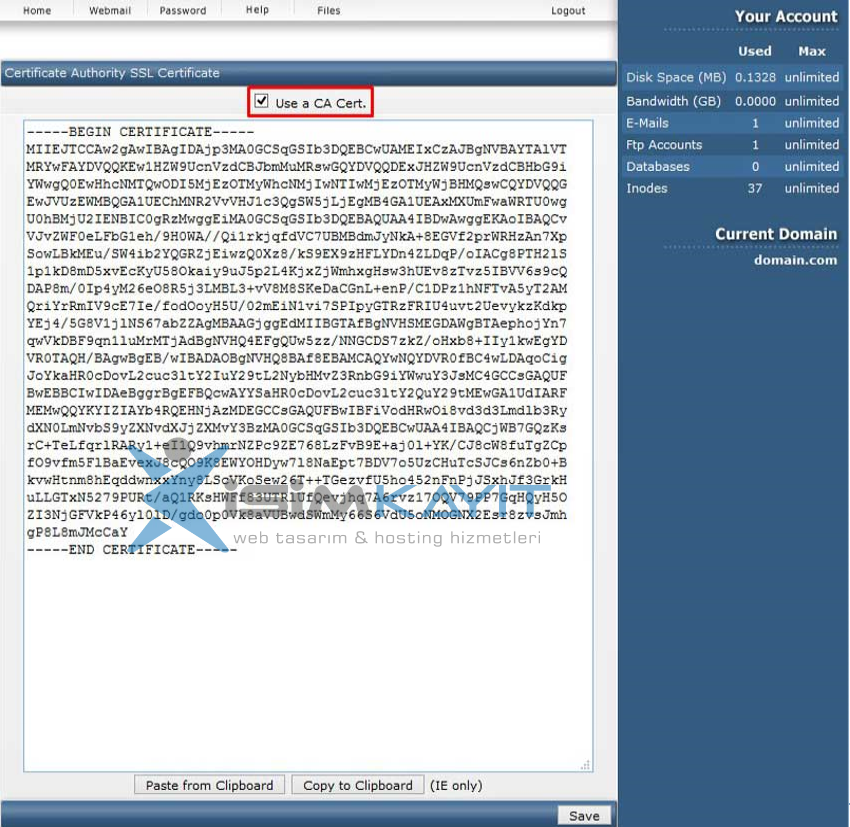The image size is (850, 827).
Task: Click the Certificate Authority SSL Certificate heading
Action: pos(112,73)
